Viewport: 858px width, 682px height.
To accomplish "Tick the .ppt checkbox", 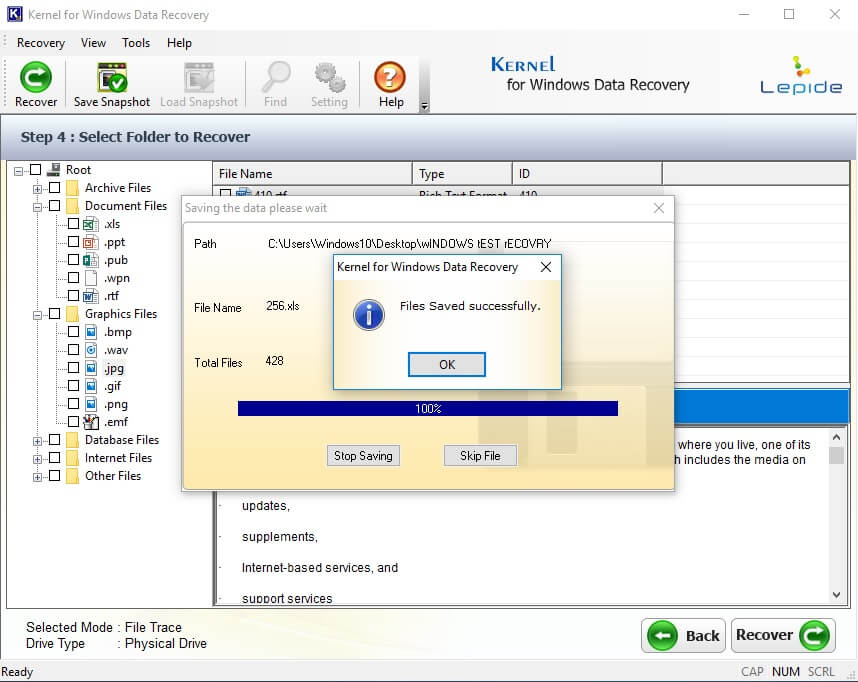I will [x=73, y=241].
